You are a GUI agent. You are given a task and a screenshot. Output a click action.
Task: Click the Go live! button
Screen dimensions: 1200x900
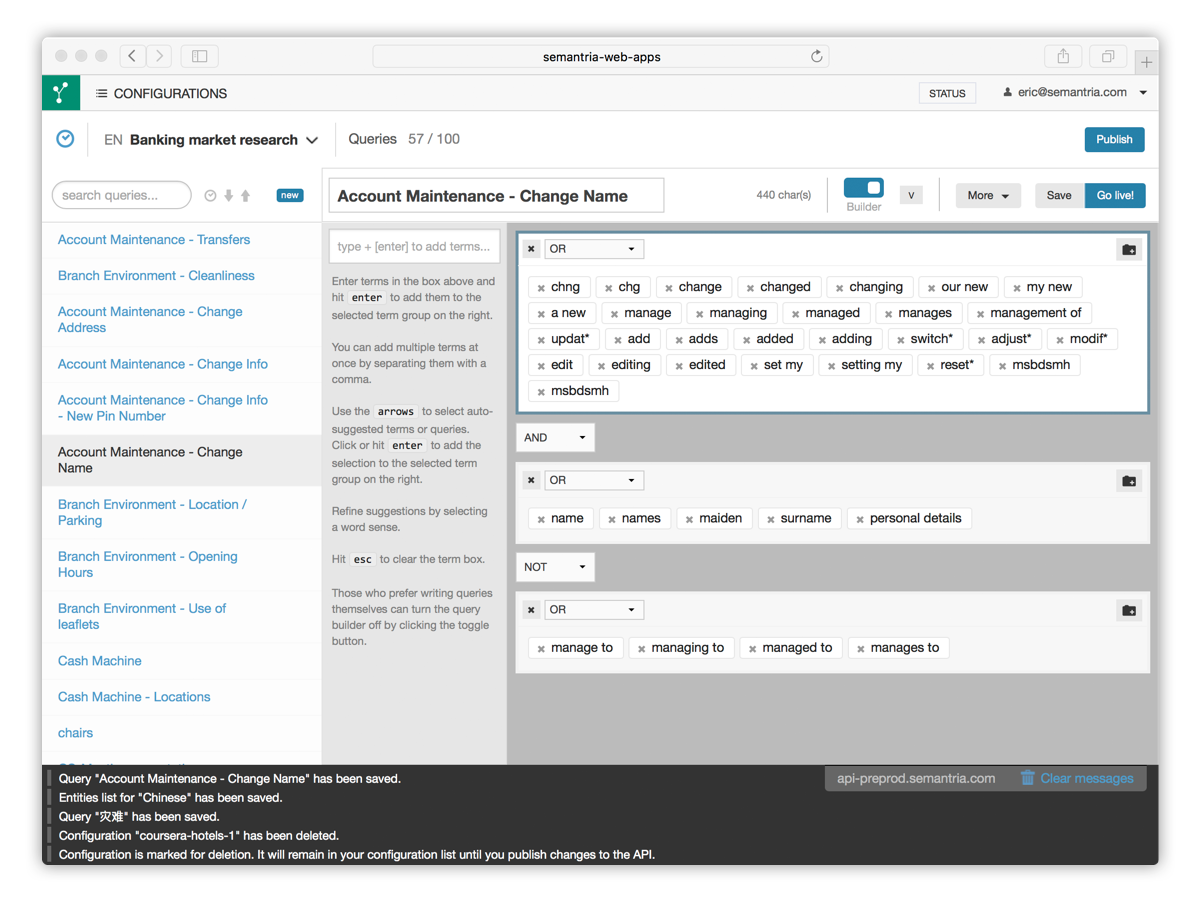[x=1115, y=196]
